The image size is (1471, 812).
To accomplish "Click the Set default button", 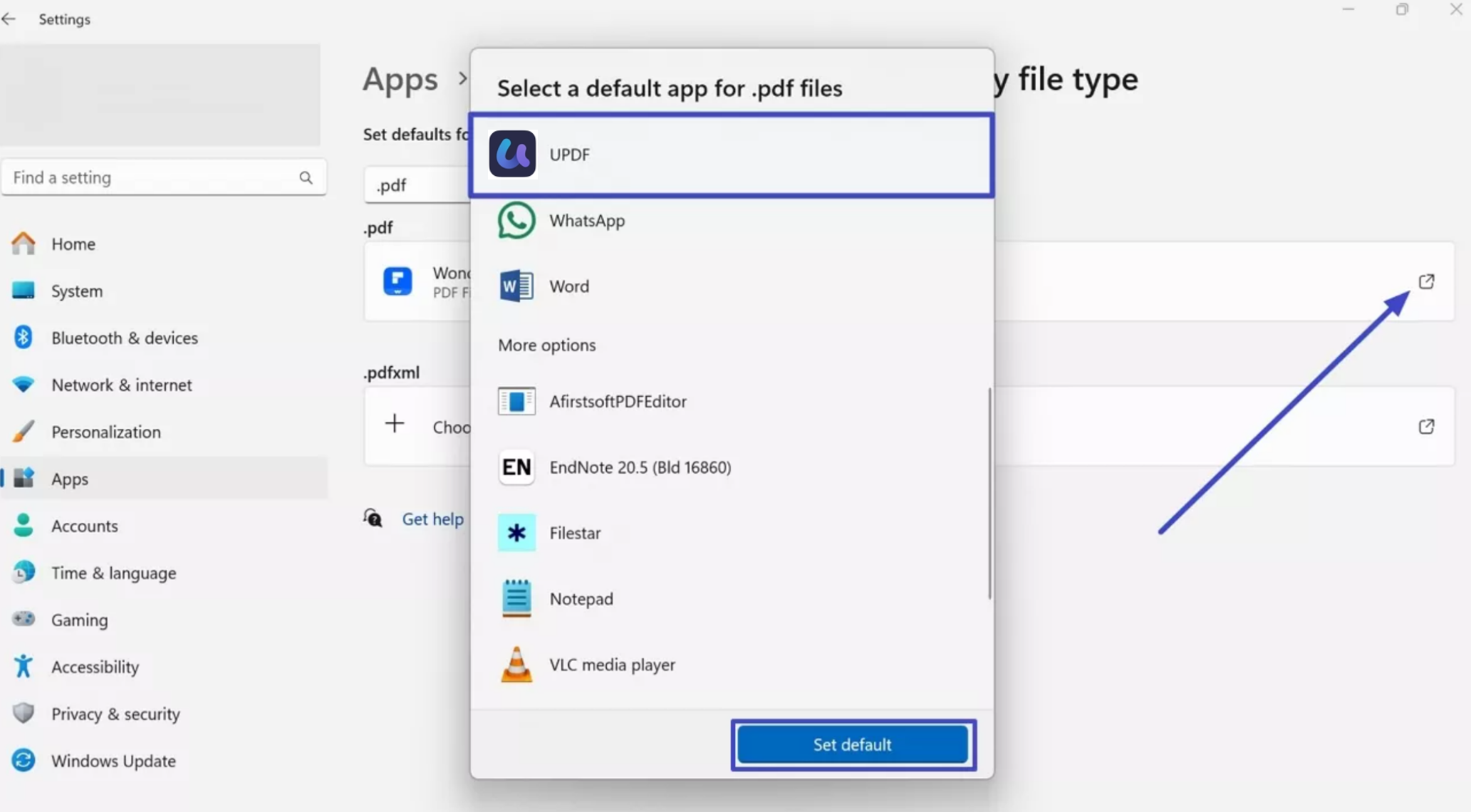I will (853, 744).
